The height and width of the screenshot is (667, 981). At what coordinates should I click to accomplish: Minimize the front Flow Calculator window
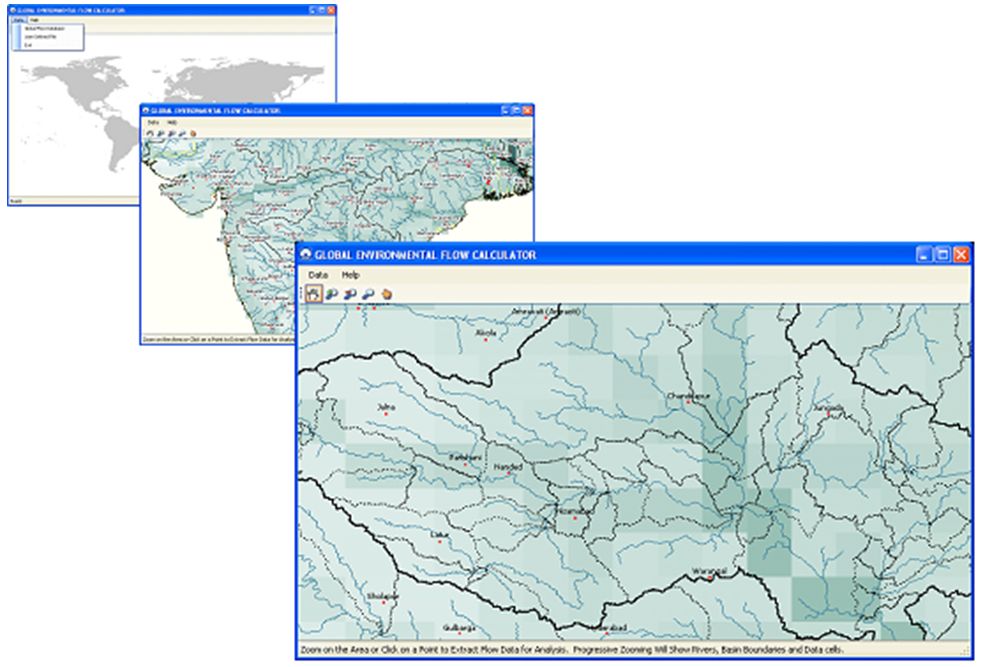click(925, 255)
